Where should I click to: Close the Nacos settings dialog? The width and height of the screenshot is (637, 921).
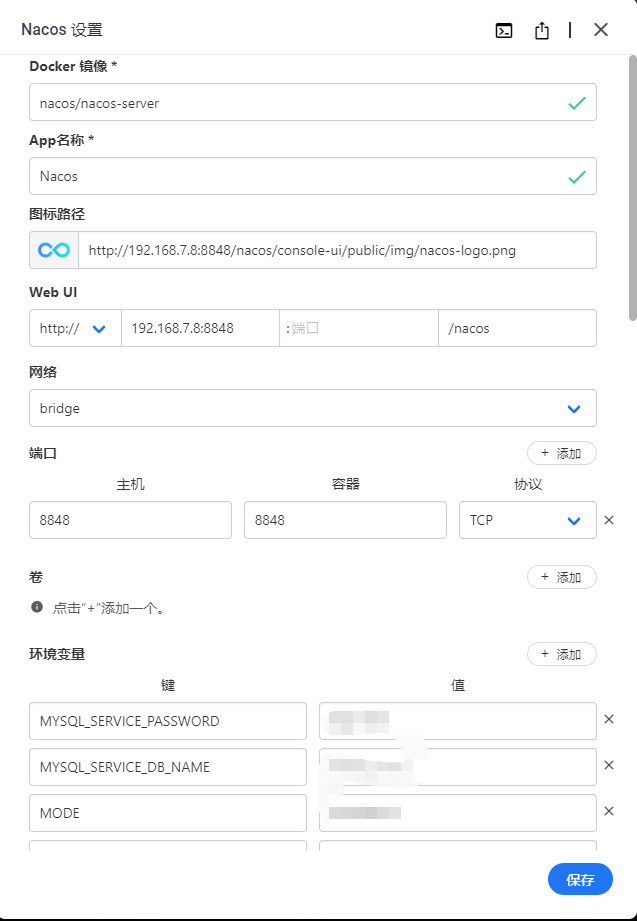pyautogui.click(x=601, y=29)
